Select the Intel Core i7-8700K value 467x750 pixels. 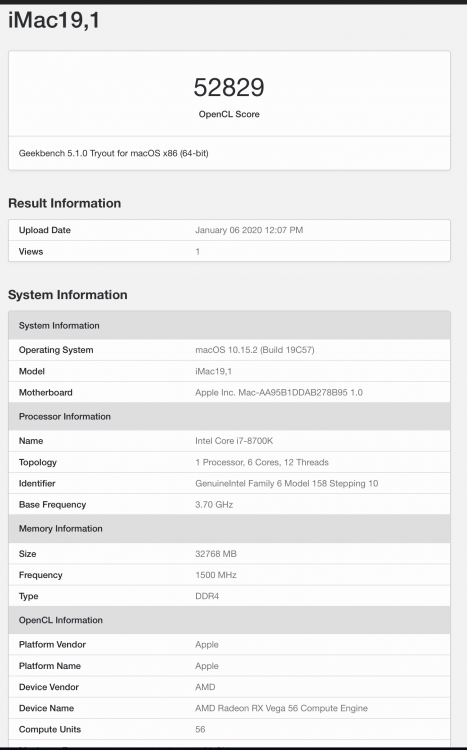point(234,441)
